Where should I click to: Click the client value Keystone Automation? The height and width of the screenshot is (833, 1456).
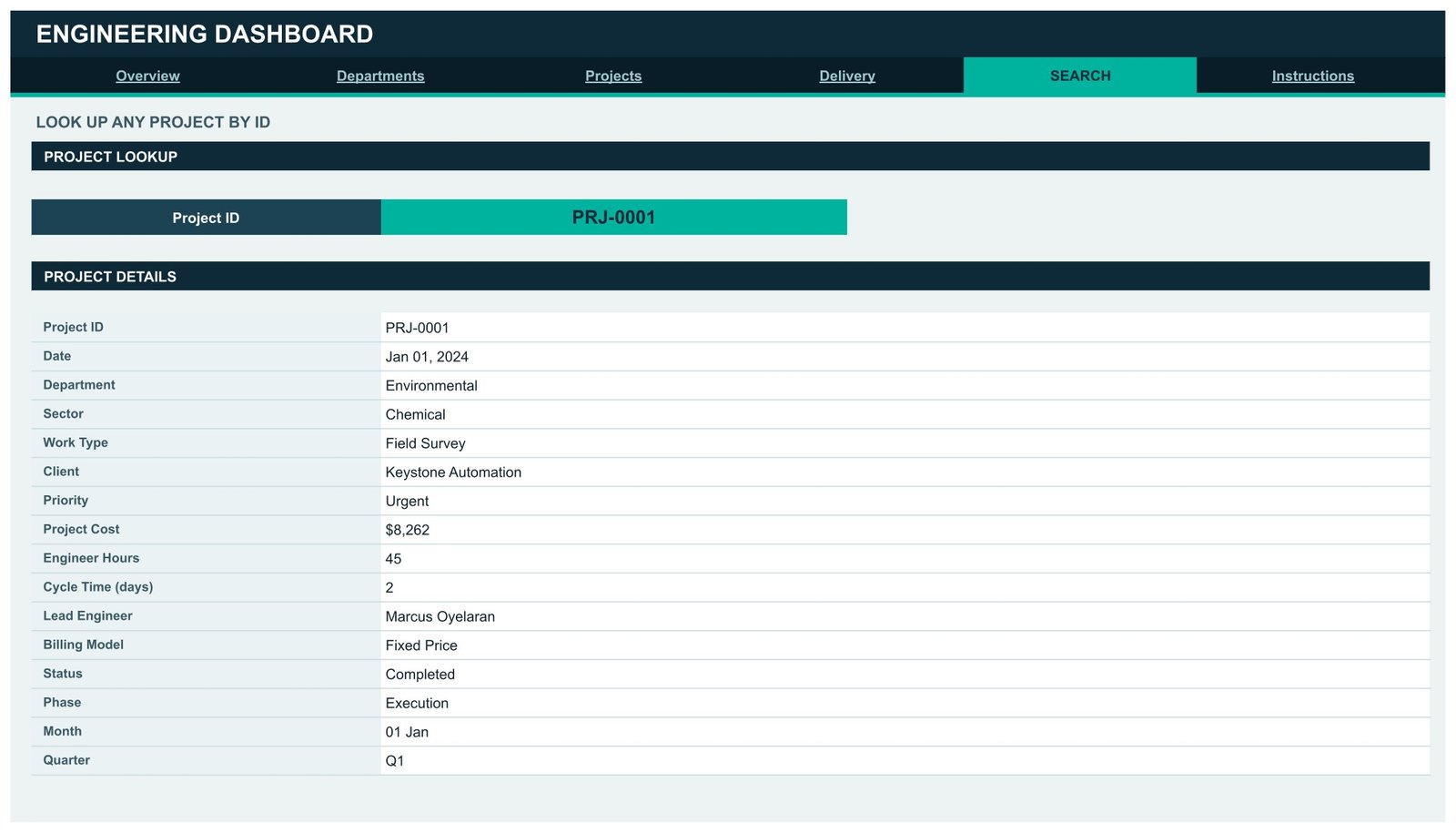click(453, 472)
